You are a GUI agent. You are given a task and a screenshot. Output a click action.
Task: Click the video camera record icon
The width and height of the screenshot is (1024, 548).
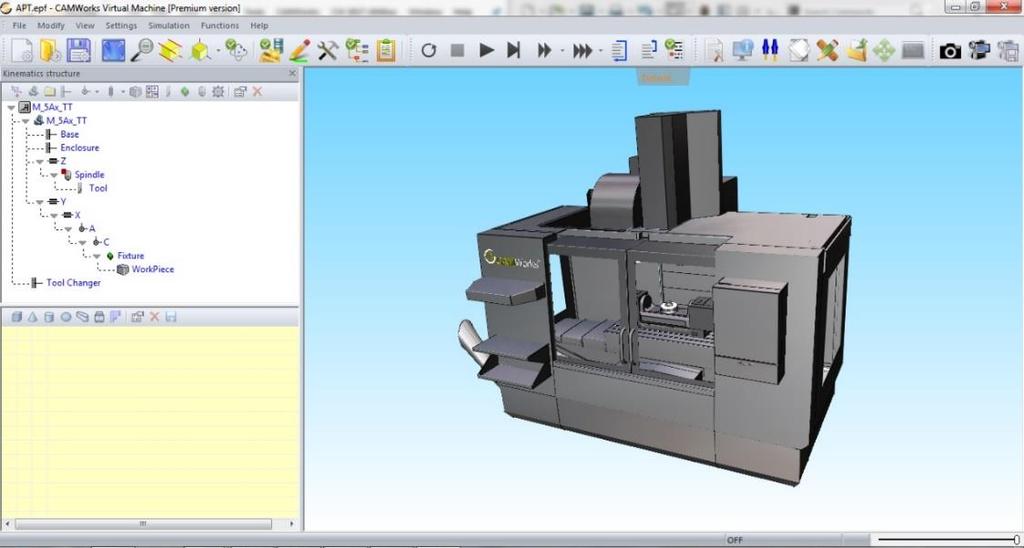(x=979, y=50)
